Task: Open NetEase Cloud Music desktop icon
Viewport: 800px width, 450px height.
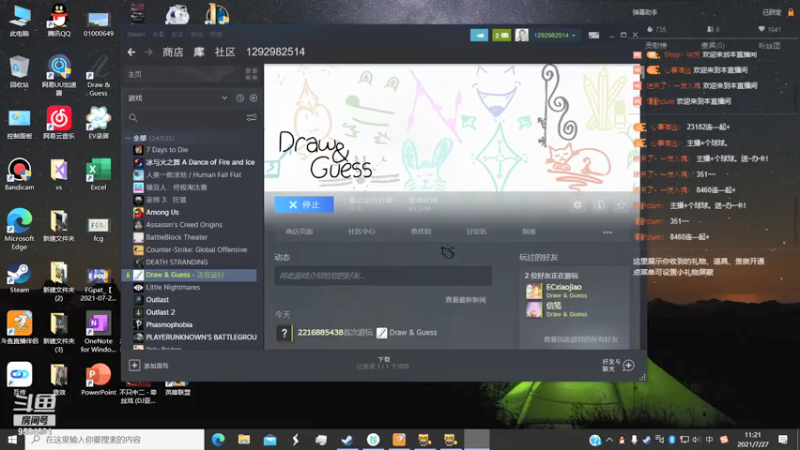Action: coord(59,122)
